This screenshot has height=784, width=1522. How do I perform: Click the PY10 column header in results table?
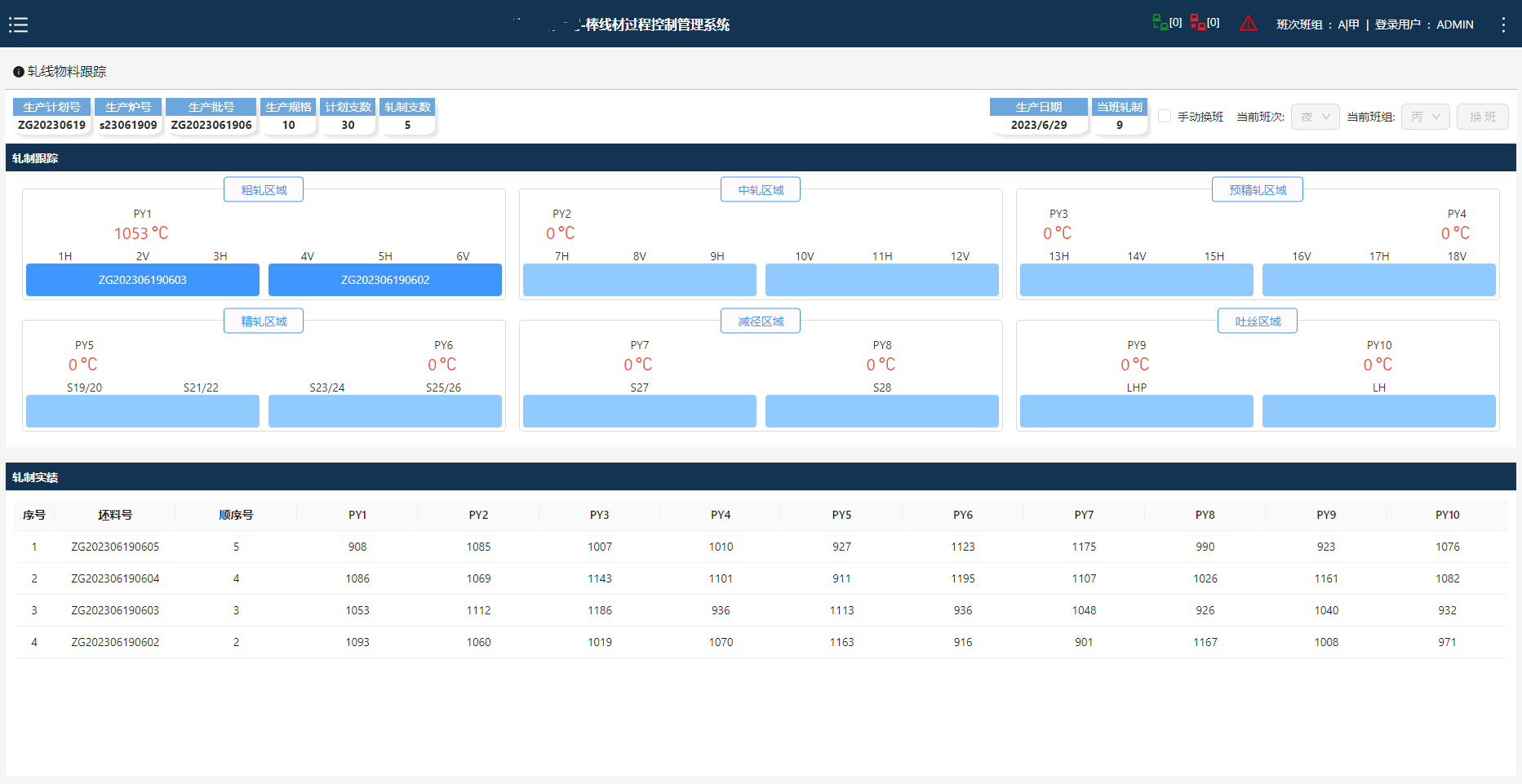point(1447,515)
